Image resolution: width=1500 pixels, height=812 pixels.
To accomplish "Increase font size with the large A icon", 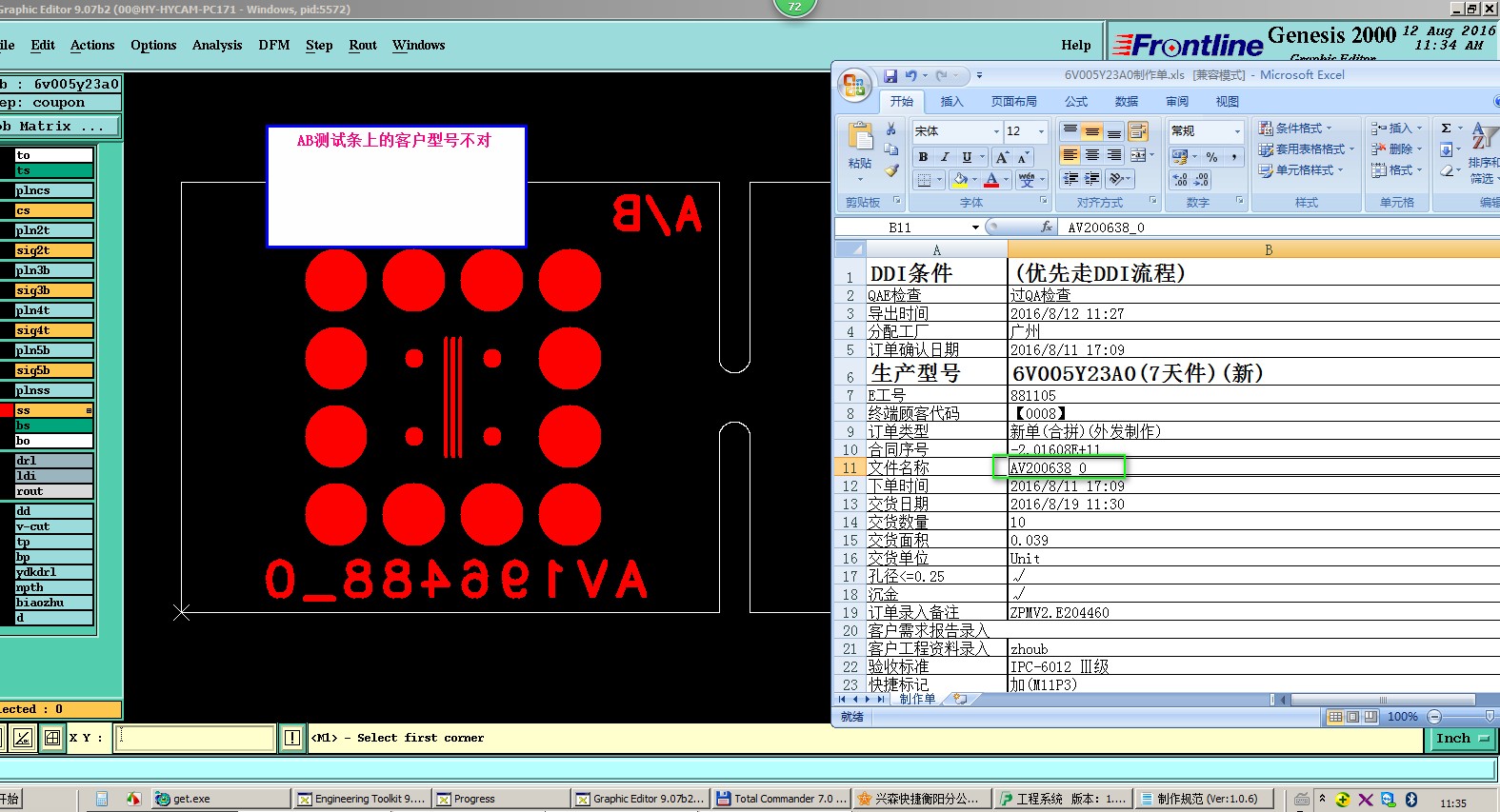I will [x=1002, y=157].
